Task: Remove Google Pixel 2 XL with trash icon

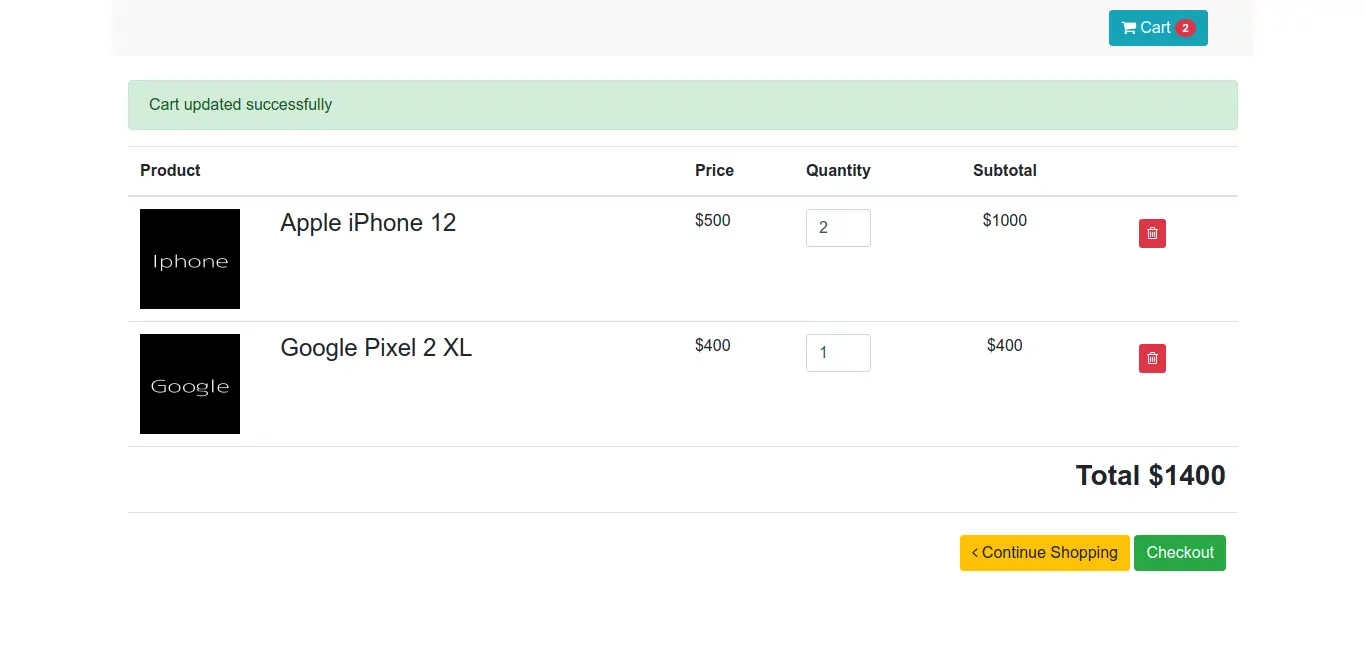Action: coord(1152,359)
